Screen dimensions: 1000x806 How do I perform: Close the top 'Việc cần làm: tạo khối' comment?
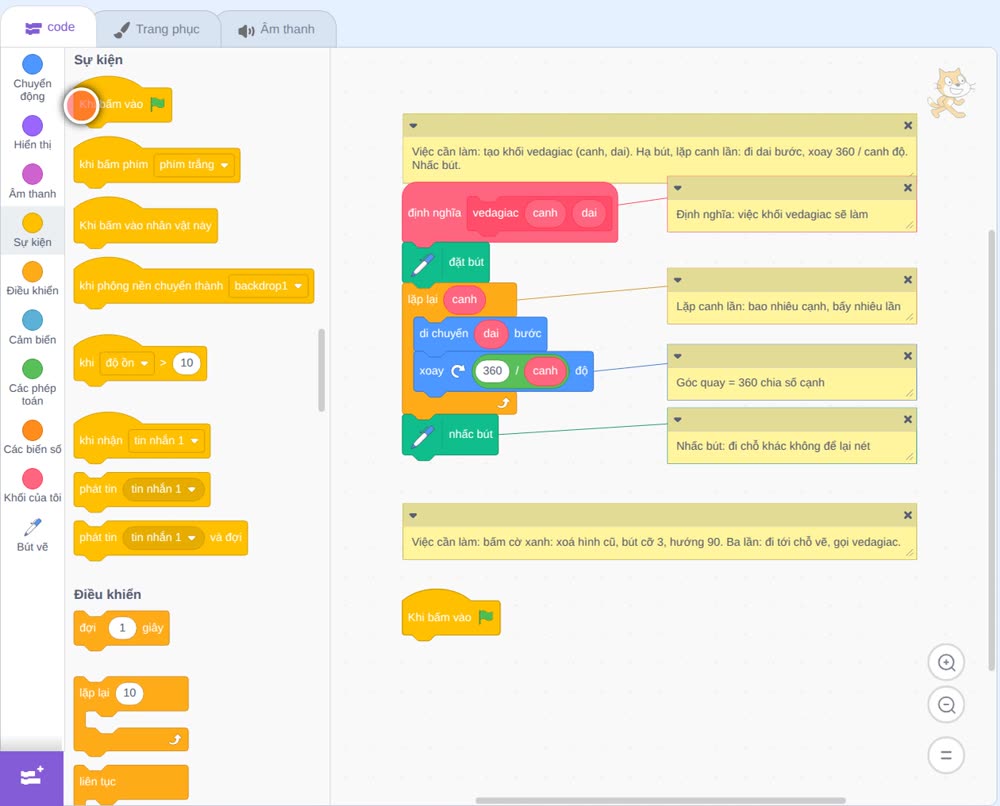tap(908, 126)
